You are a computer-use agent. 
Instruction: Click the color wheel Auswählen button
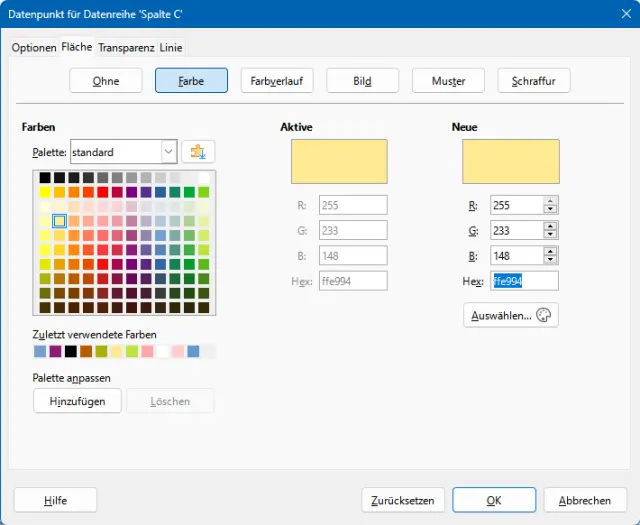coord(510,315)
